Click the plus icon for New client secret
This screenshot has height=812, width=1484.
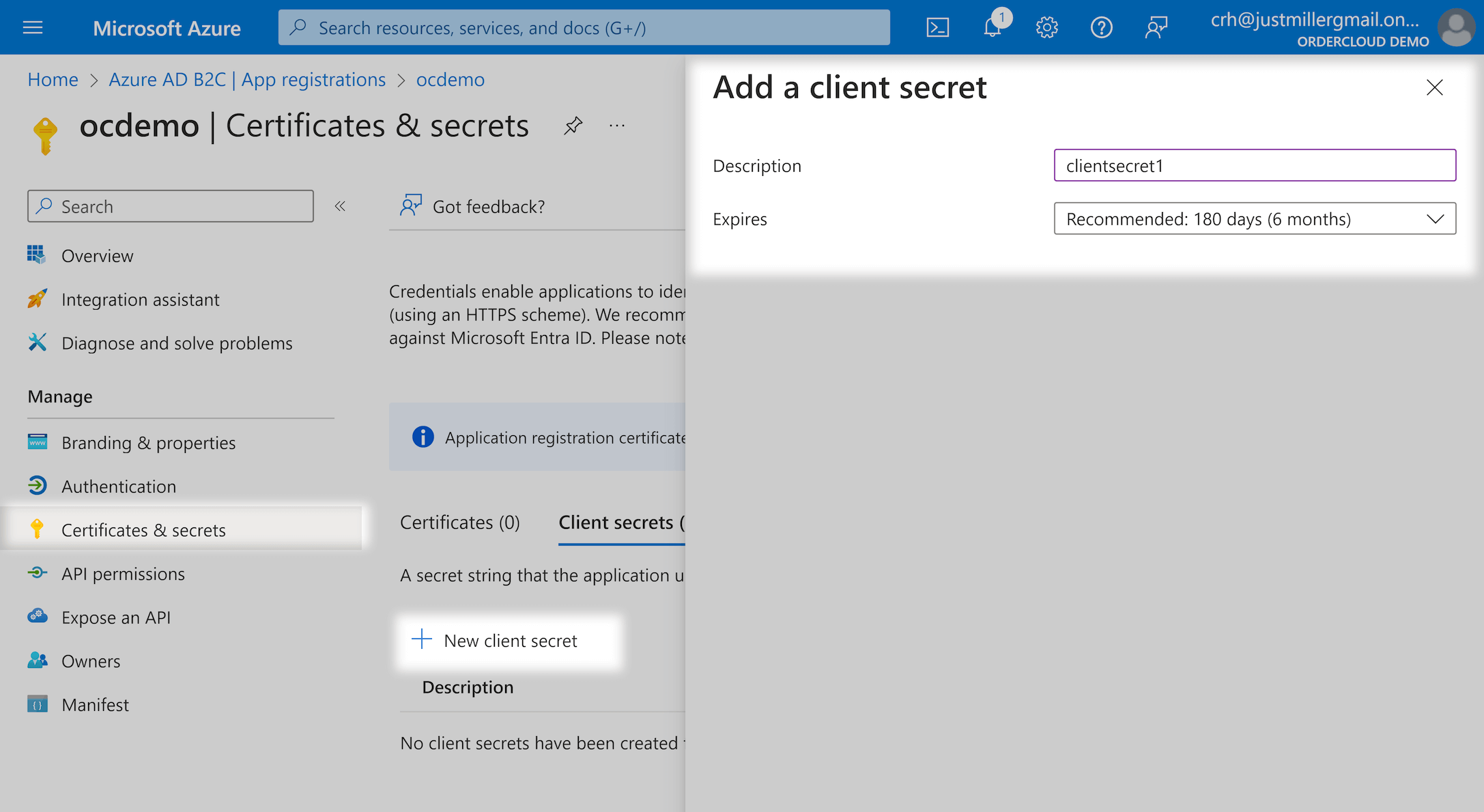(422, 639)
